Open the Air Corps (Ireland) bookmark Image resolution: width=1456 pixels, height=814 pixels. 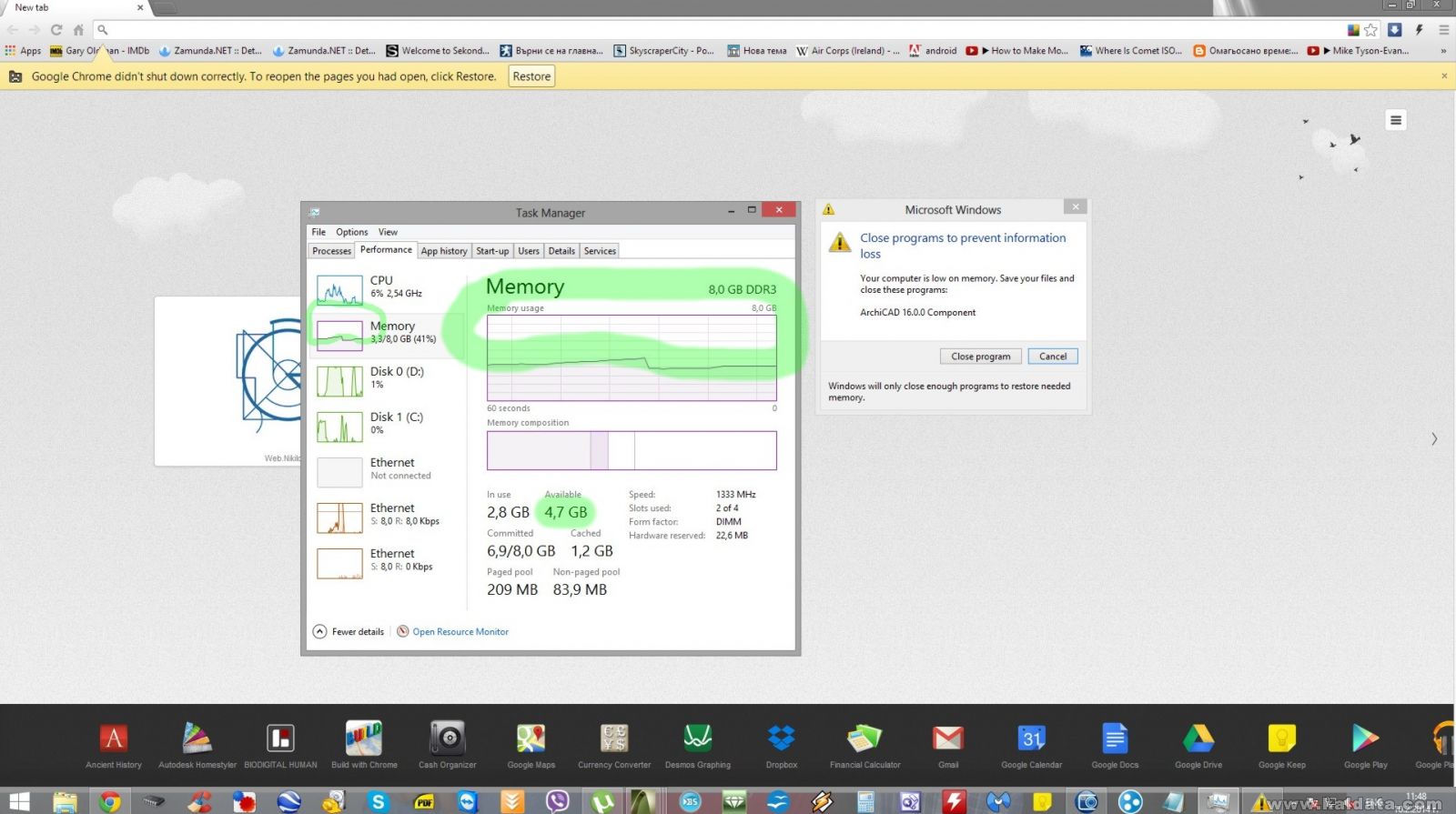[848, 51]
